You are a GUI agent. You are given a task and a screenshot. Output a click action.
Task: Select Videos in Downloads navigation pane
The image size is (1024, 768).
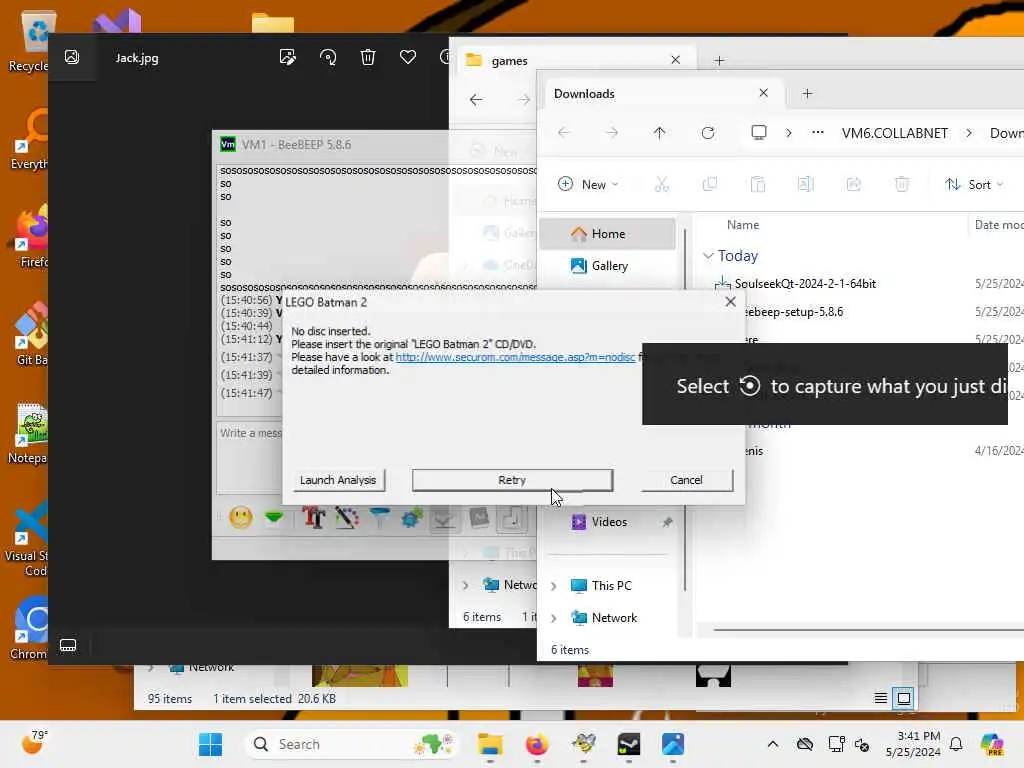[x=607, y=522]
